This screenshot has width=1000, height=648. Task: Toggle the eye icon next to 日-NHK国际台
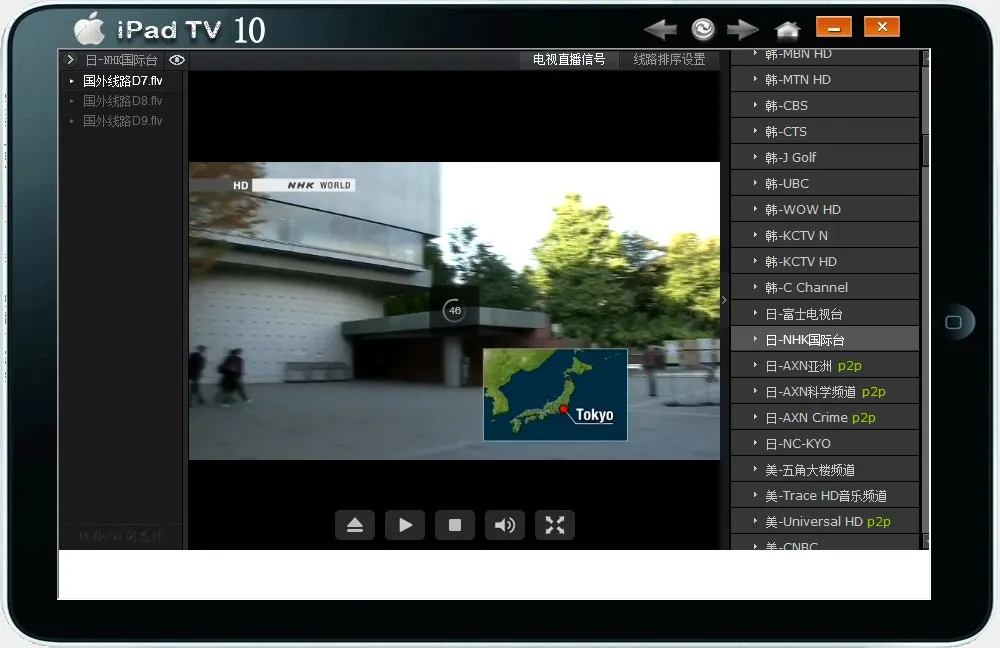click(177, 60)
